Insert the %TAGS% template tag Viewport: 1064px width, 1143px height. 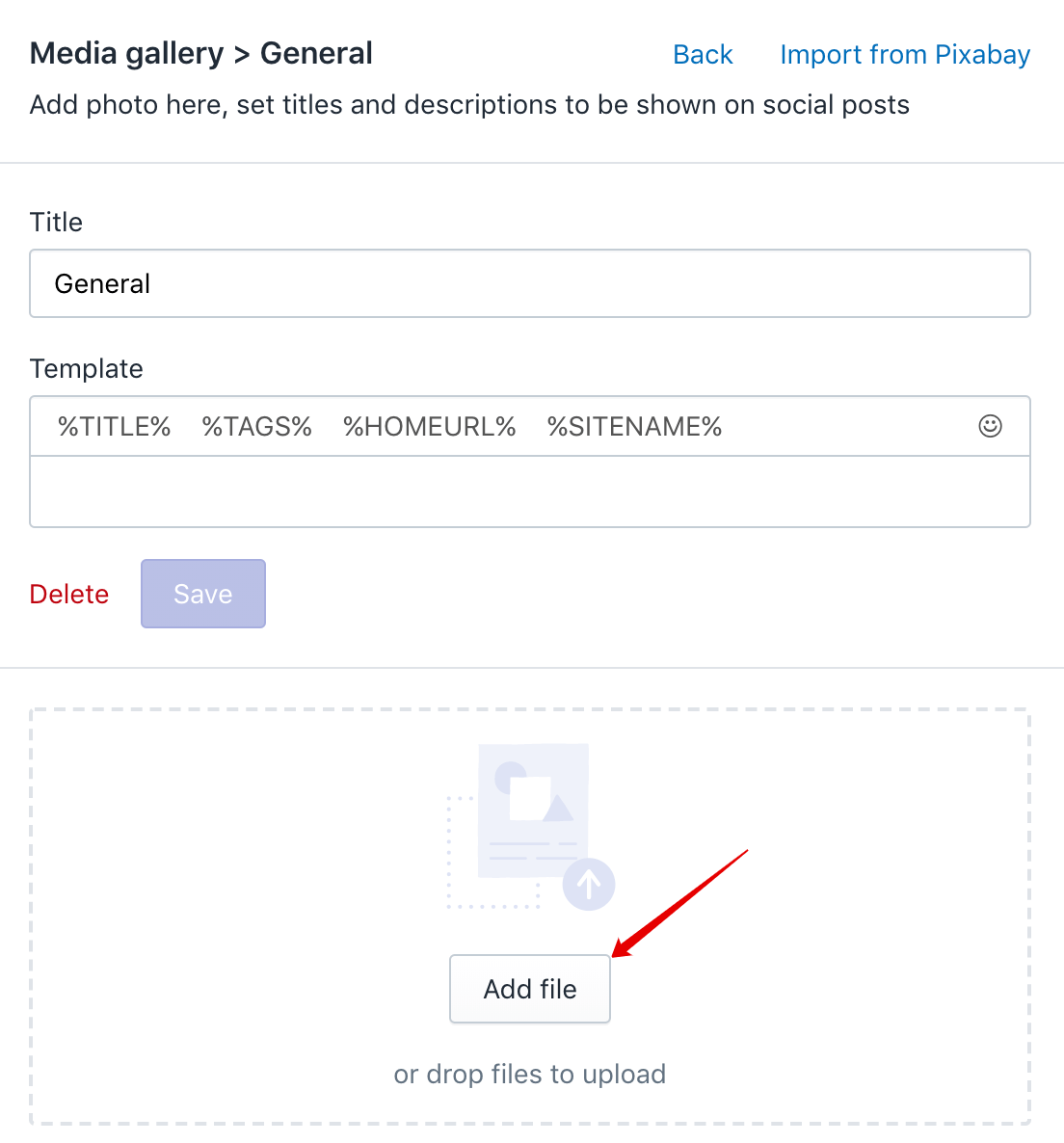[x=256, y=426]
